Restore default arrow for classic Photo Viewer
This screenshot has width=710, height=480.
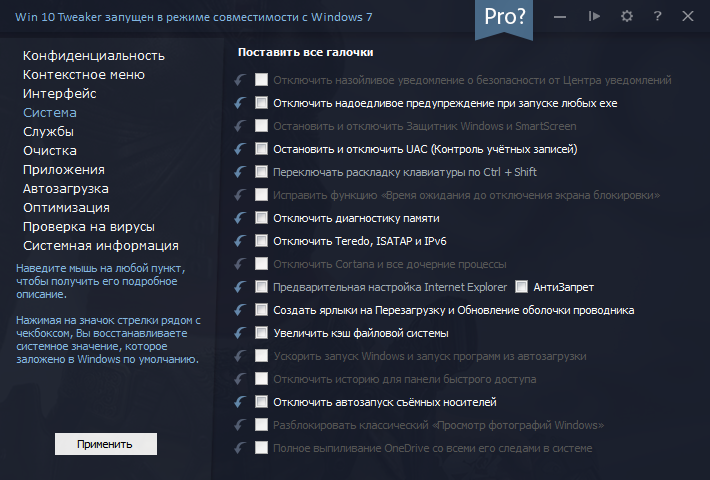click(x=240, y=425)
